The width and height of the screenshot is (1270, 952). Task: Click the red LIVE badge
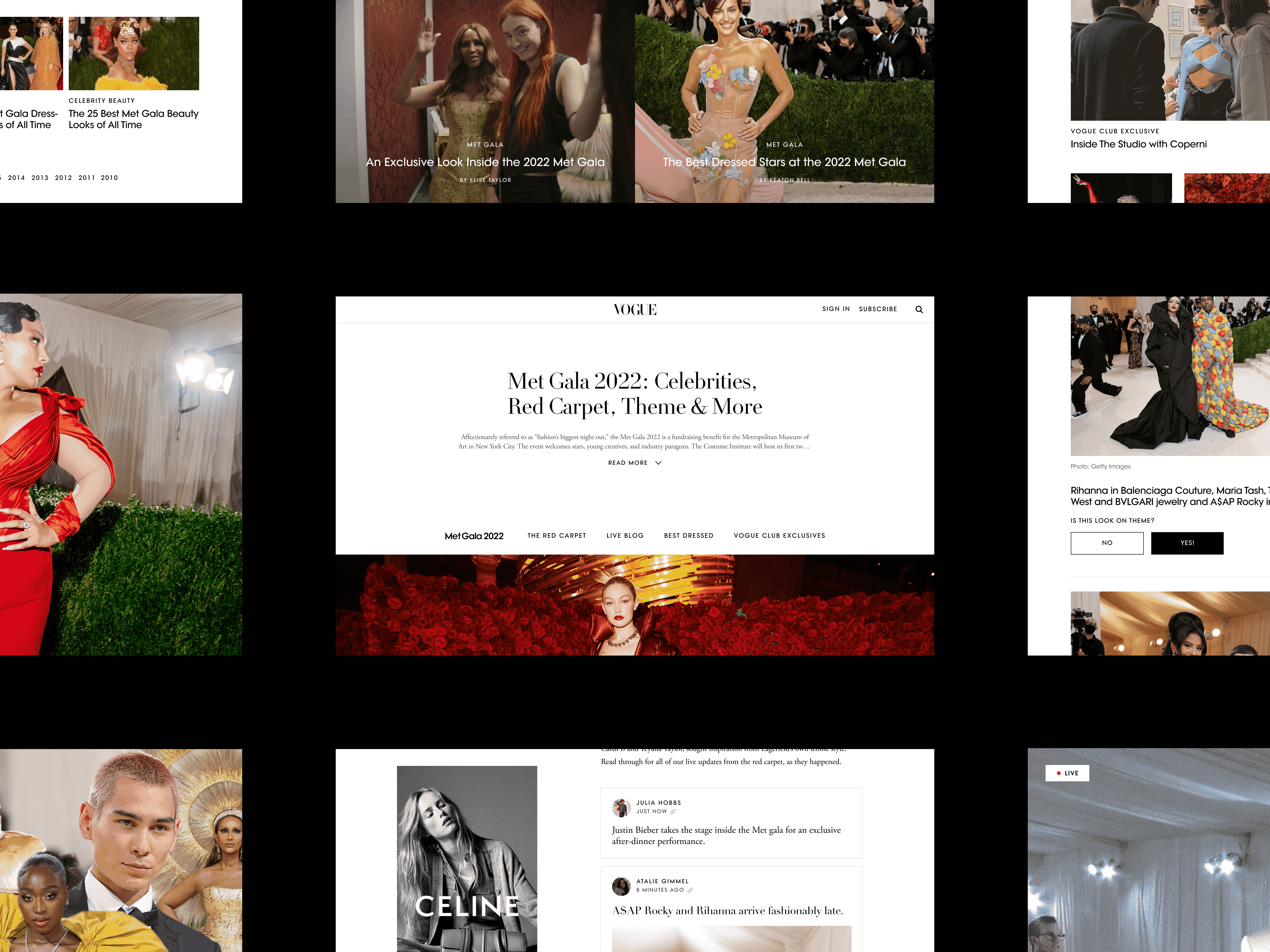(1067, 773)
